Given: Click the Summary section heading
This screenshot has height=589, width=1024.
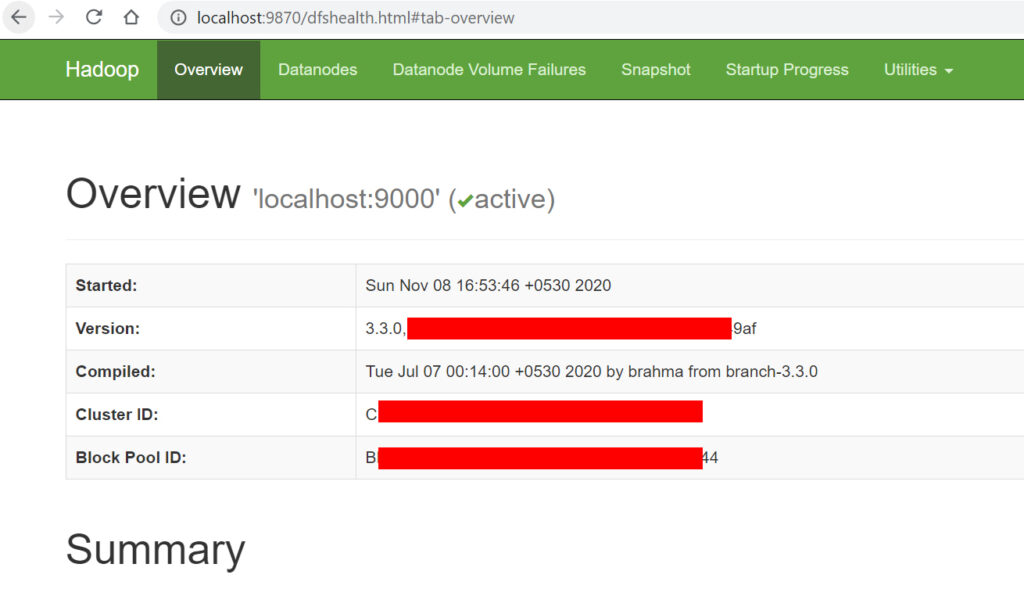Looking at the screenshot, I should (155, 550).
